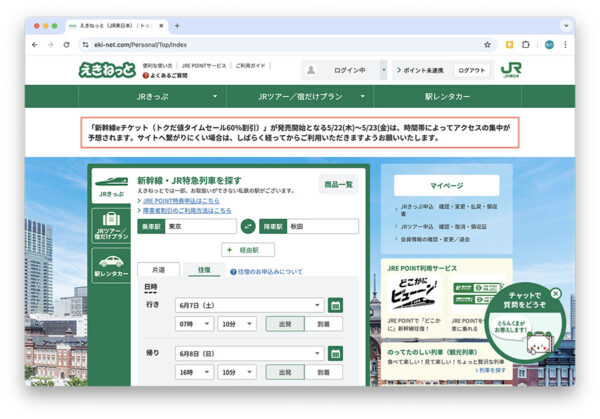
Task: Bookmark this page with the star icon
Action: tap(487, 45)
